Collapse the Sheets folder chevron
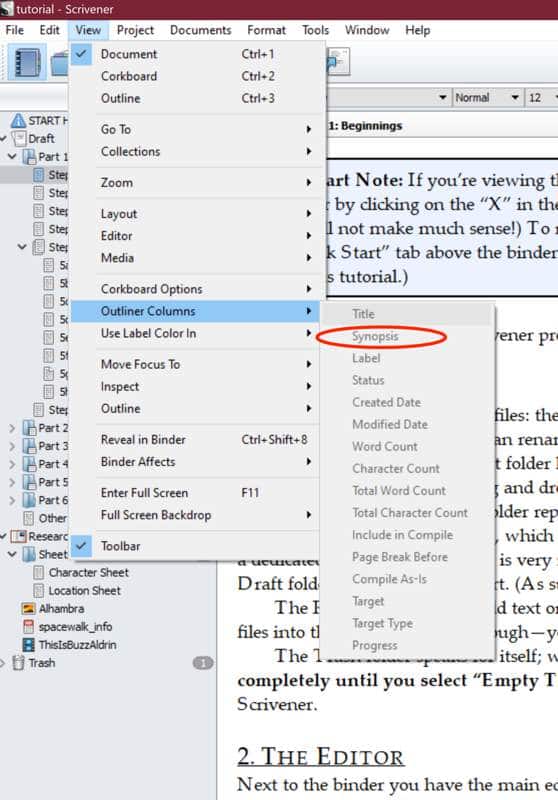 (x=12, y=554)
